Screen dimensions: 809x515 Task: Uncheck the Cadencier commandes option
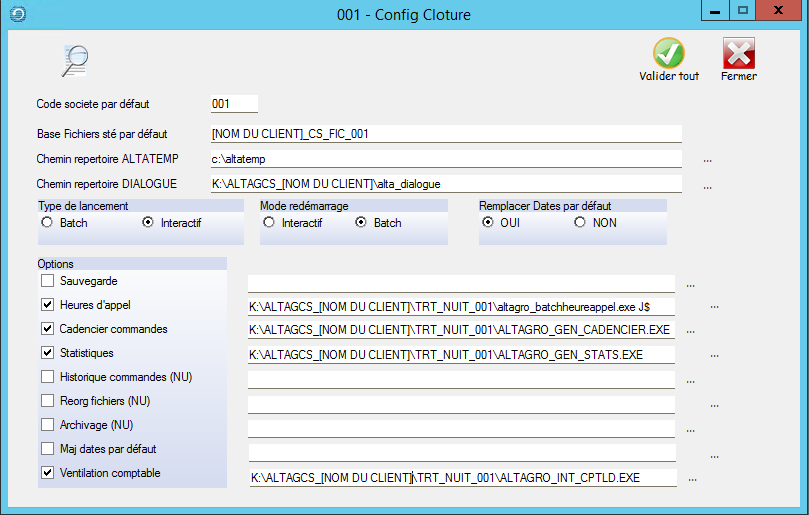[x=47, y=329]
